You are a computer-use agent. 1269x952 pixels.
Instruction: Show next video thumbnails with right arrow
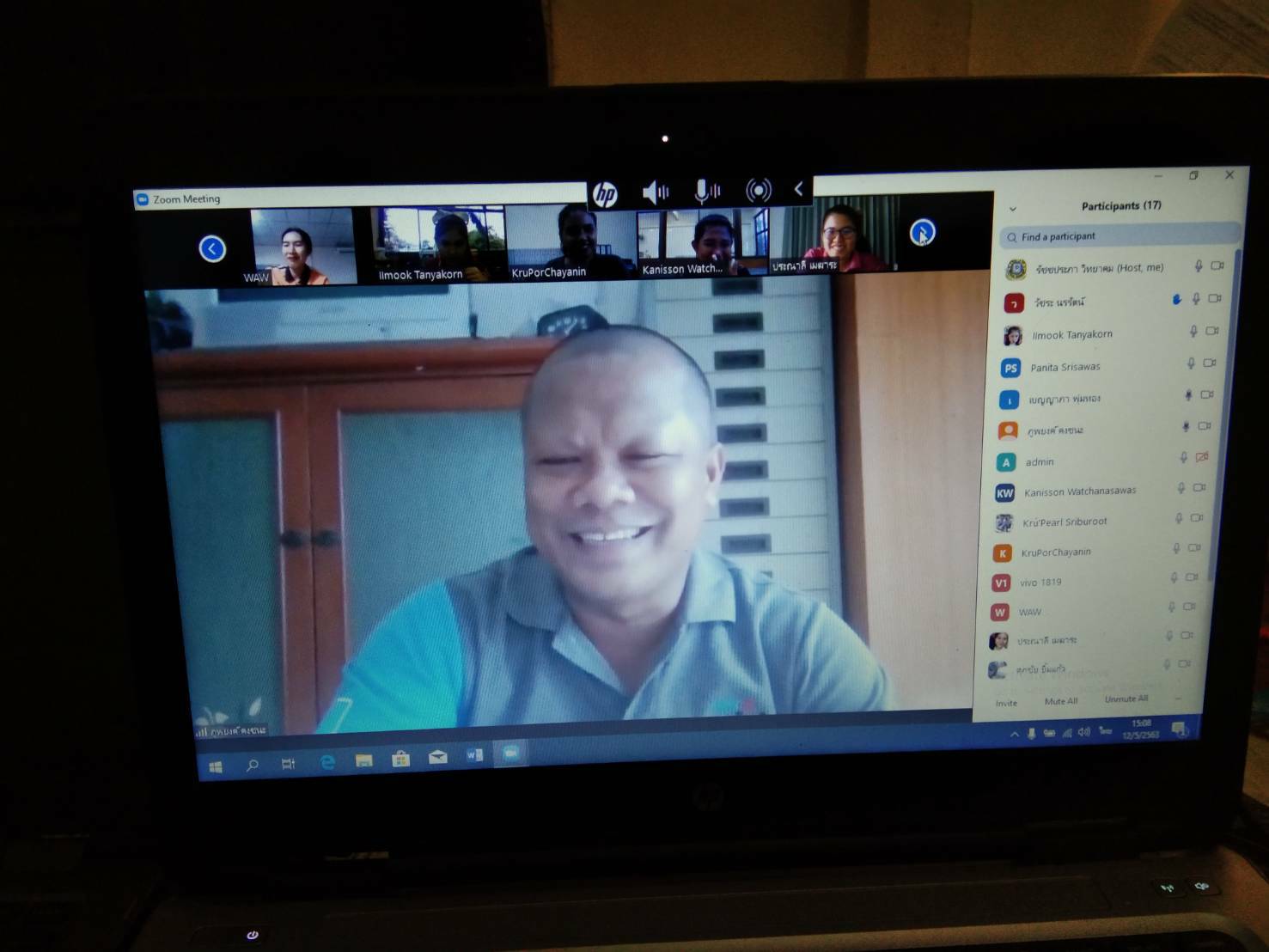point(922,232)
